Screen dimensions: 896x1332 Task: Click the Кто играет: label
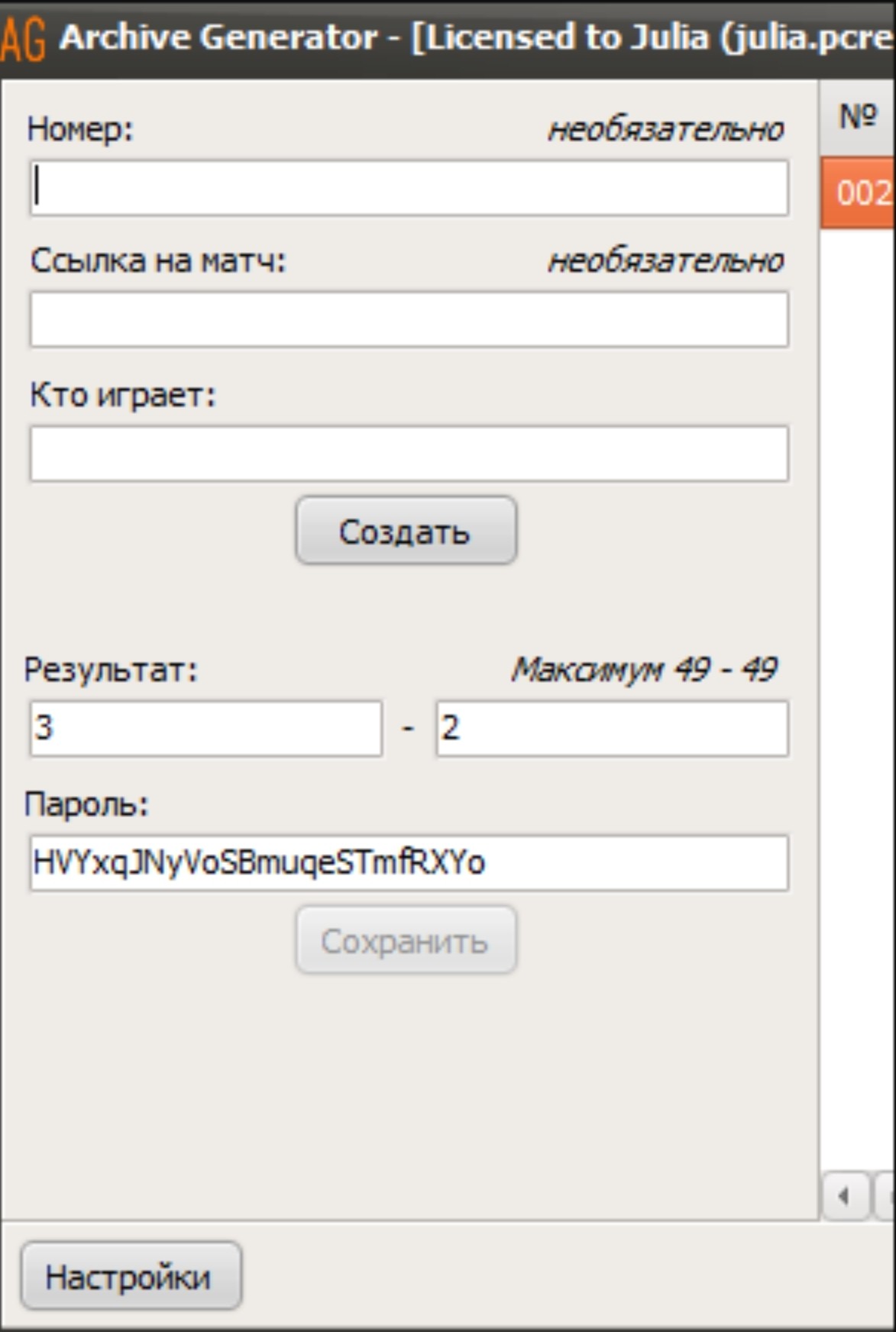123,396
